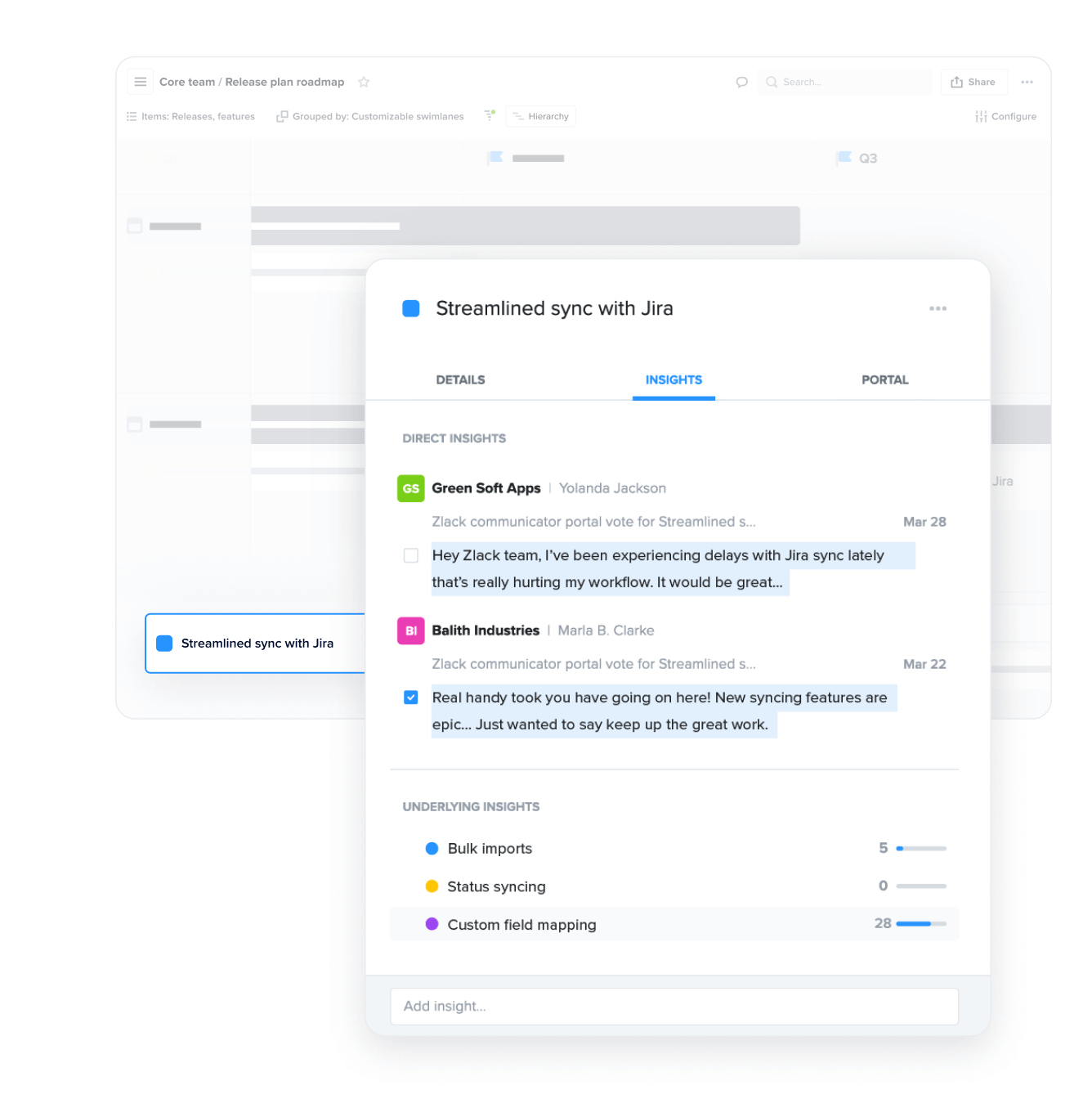Open the 'Real handy took' highlighted insight text
Viewport: 1092px width, 1108px height.
click(664, 711)
